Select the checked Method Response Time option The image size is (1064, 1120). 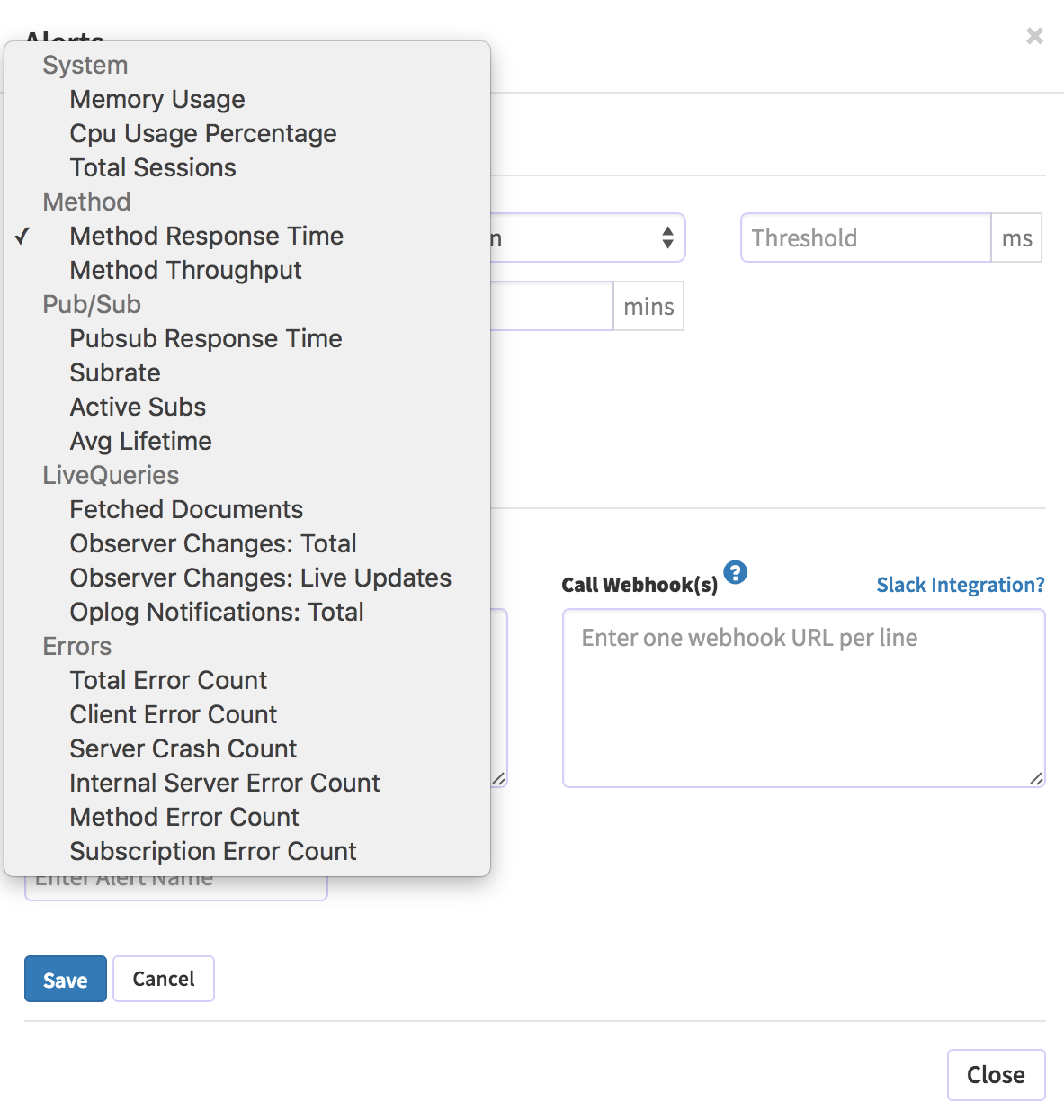click(x=206, y=236)
